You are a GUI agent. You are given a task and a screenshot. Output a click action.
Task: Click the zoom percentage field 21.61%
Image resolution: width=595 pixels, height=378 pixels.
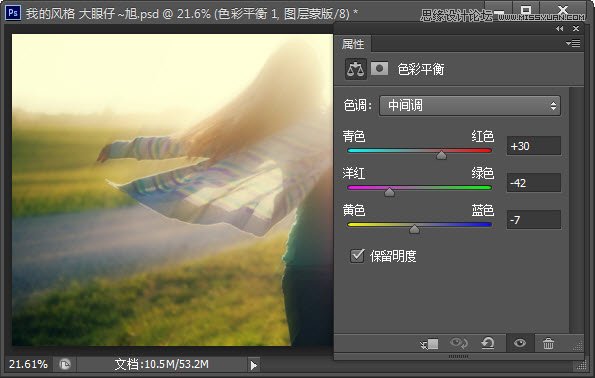pyautogui.click(x=28, y=364)
